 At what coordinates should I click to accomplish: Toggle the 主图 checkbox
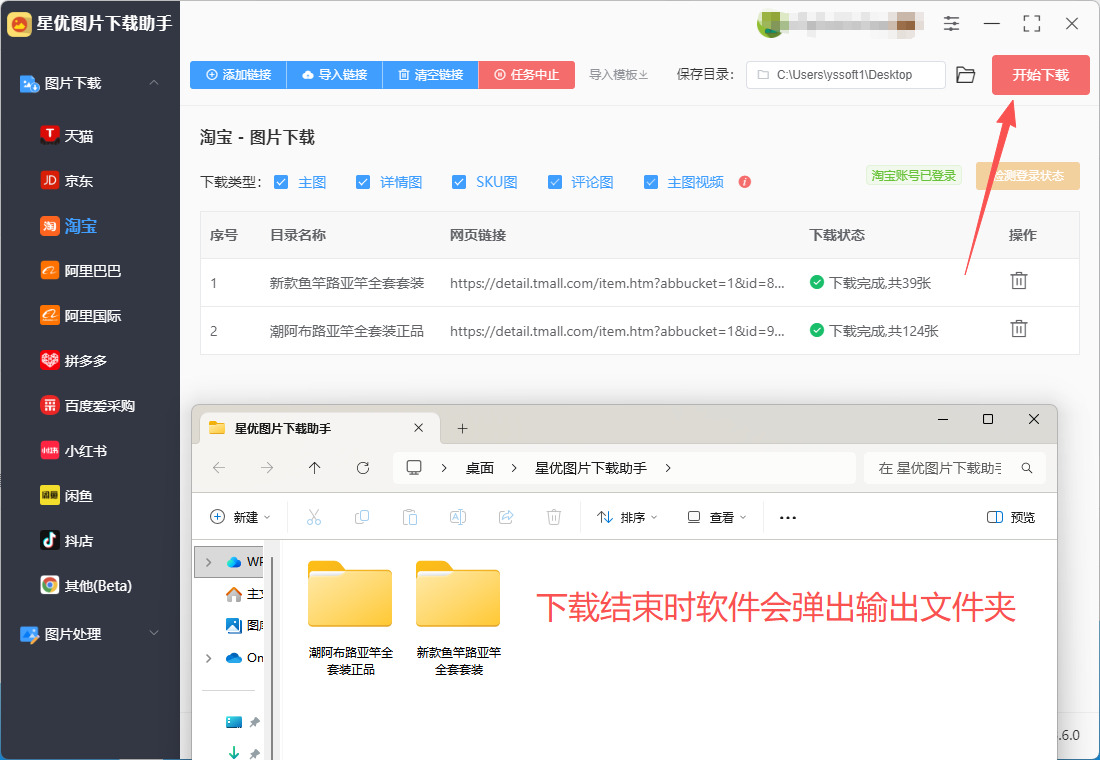[x=281, y=182]
